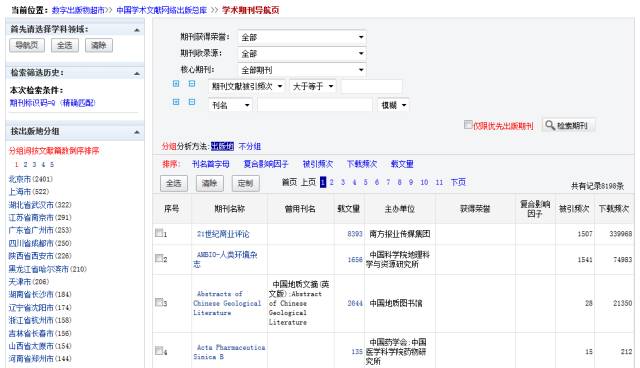This screenshot has width=640, height=368.
Task: Sort by 刊名首字母
Action: [x=211, y=164]
